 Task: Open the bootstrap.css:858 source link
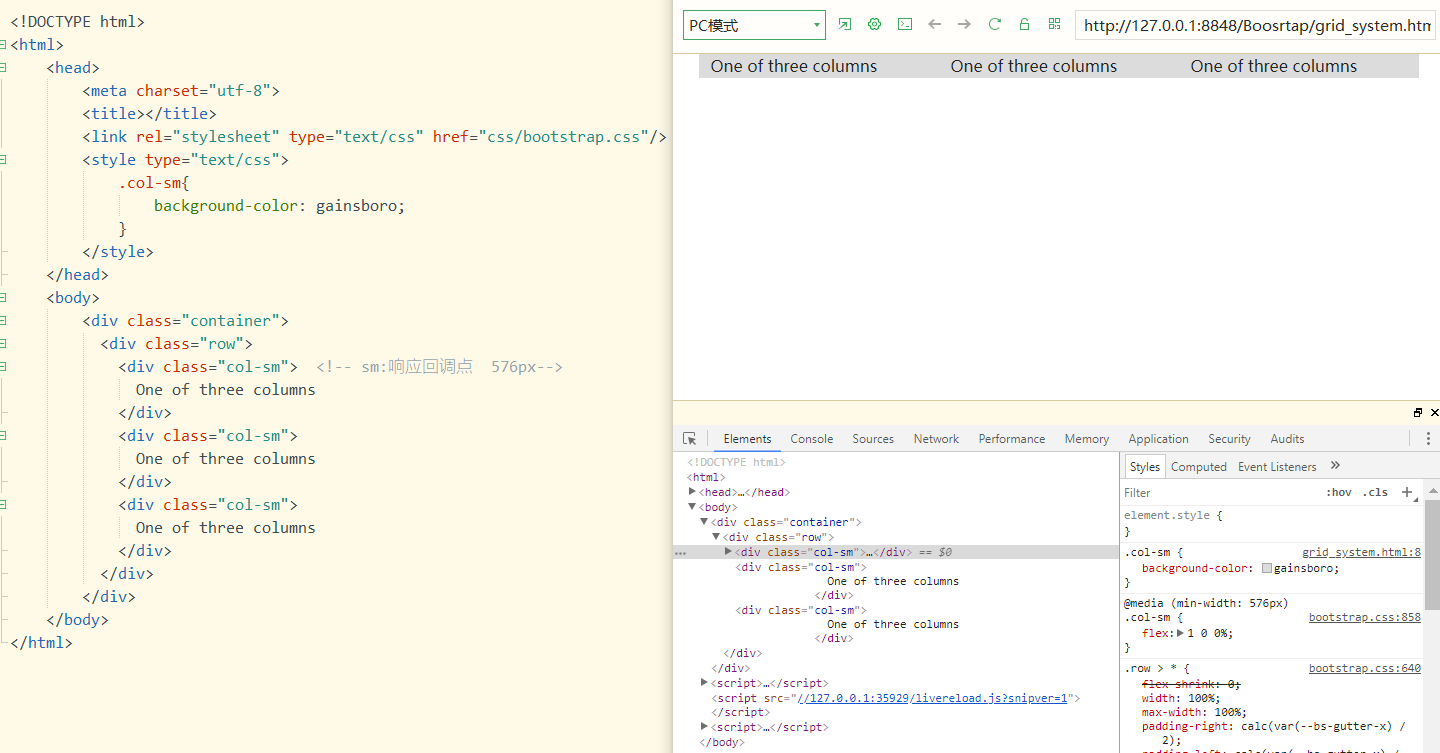tap(1365, 617)
